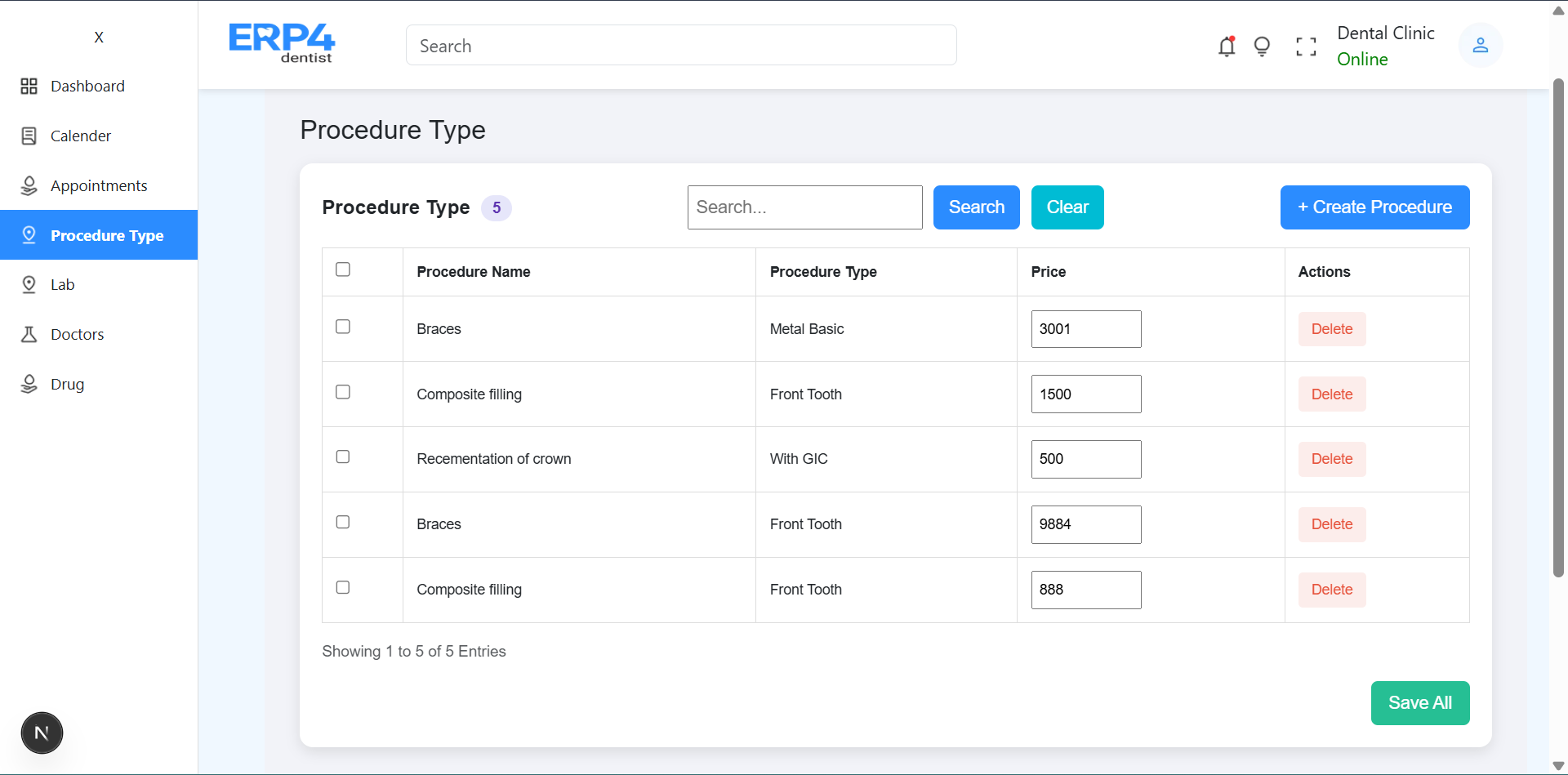
Task: Delete the Composite filling 888 procedure
Action: click(1332, 590)
